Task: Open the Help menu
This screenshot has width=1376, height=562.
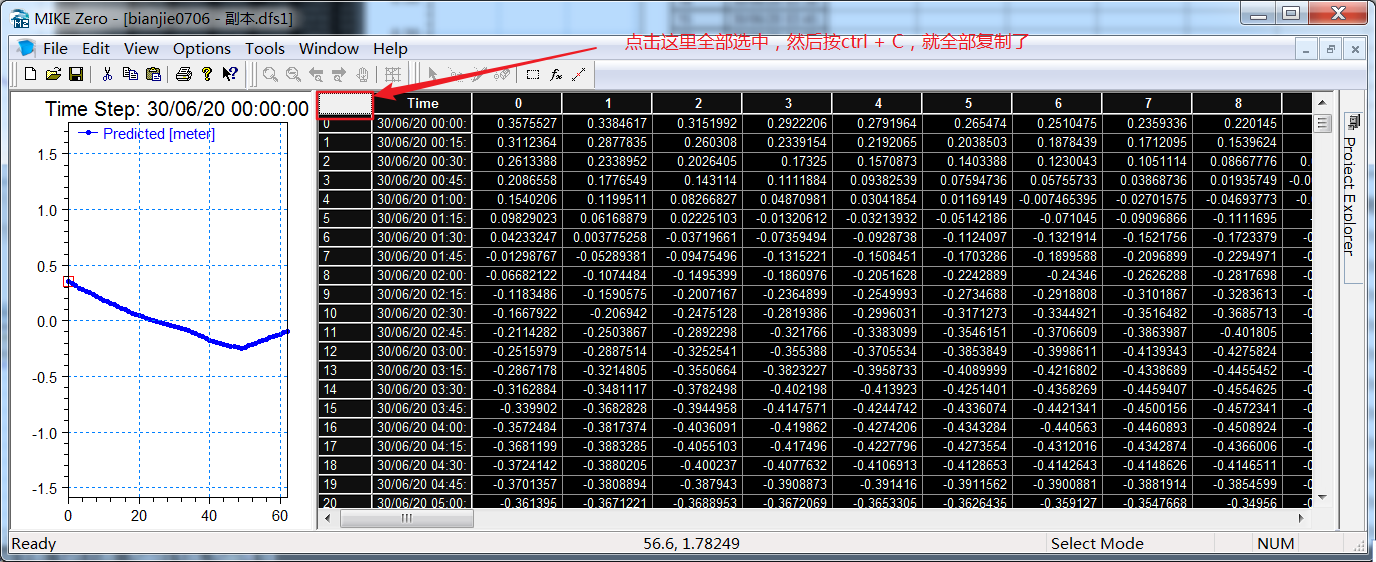Action: (390, 48)
